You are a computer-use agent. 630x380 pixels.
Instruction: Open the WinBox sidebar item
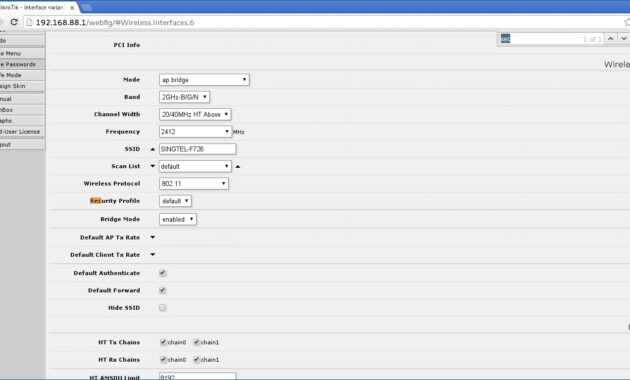coord(22,110)
